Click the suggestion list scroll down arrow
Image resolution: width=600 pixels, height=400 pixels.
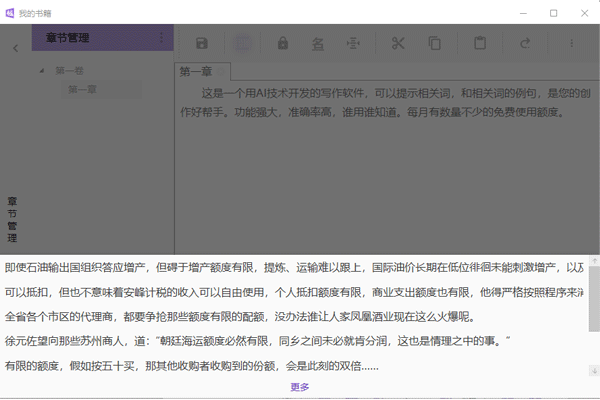[594, 371]
